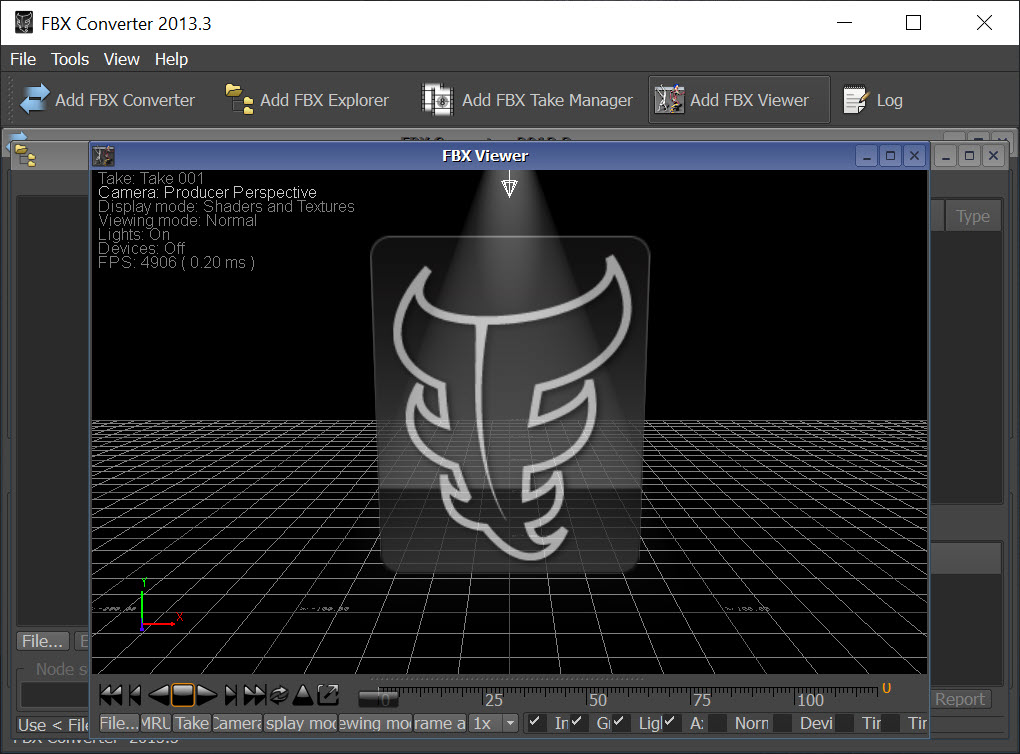
Task: Click the bull logo plane in viewport
Action: tap(510, 403)
